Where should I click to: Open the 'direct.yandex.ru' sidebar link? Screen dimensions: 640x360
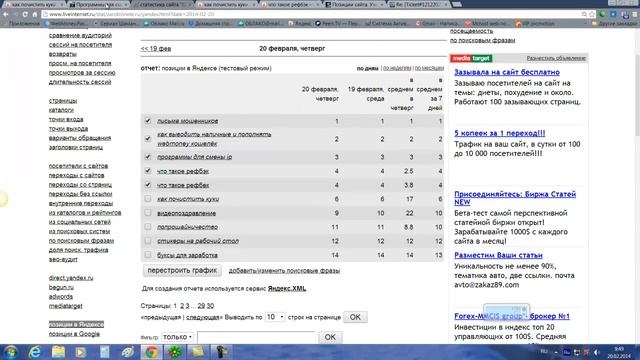(x=71, y=278)
